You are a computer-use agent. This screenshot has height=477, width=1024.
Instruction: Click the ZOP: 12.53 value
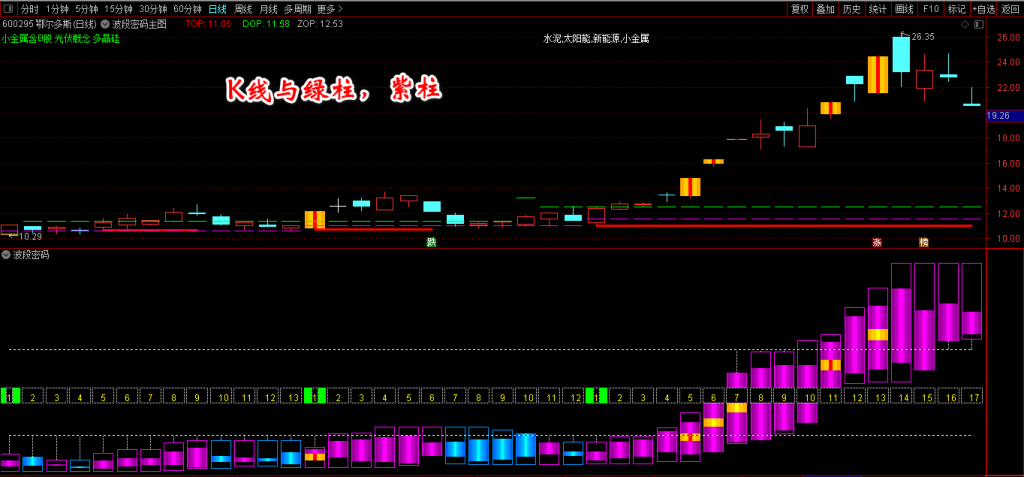point(319,24)
